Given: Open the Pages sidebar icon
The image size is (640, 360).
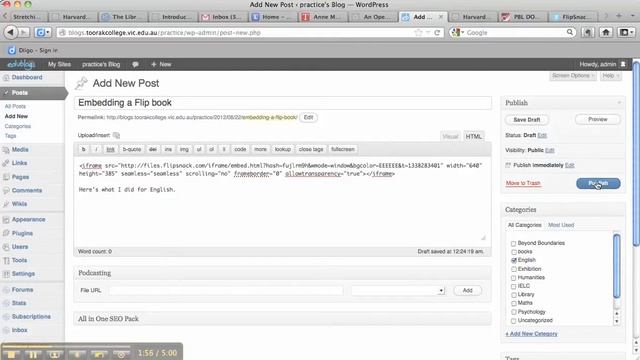Looking at the screenshot, I should click(6, 177).
